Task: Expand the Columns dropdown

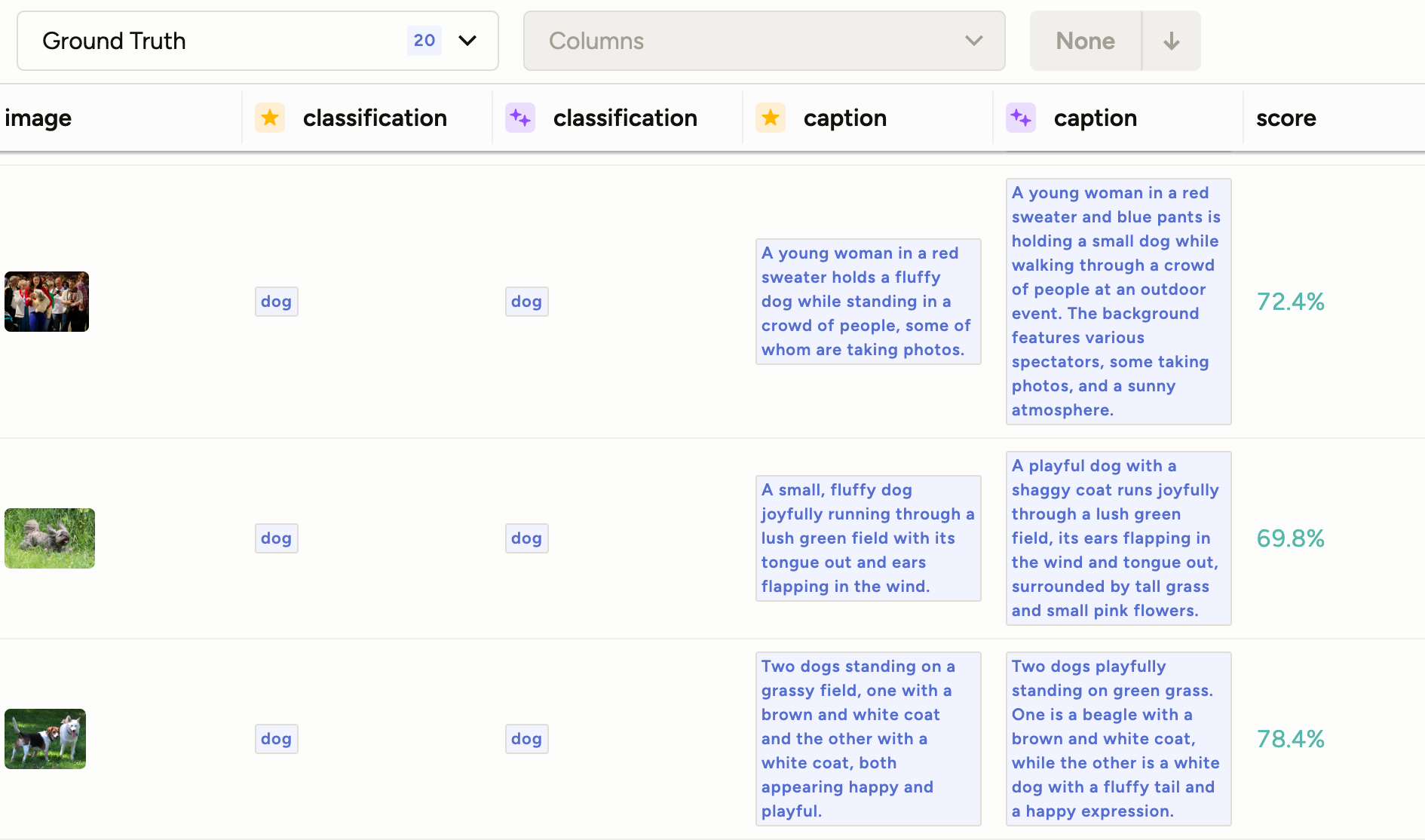Action: coord(764,41)
